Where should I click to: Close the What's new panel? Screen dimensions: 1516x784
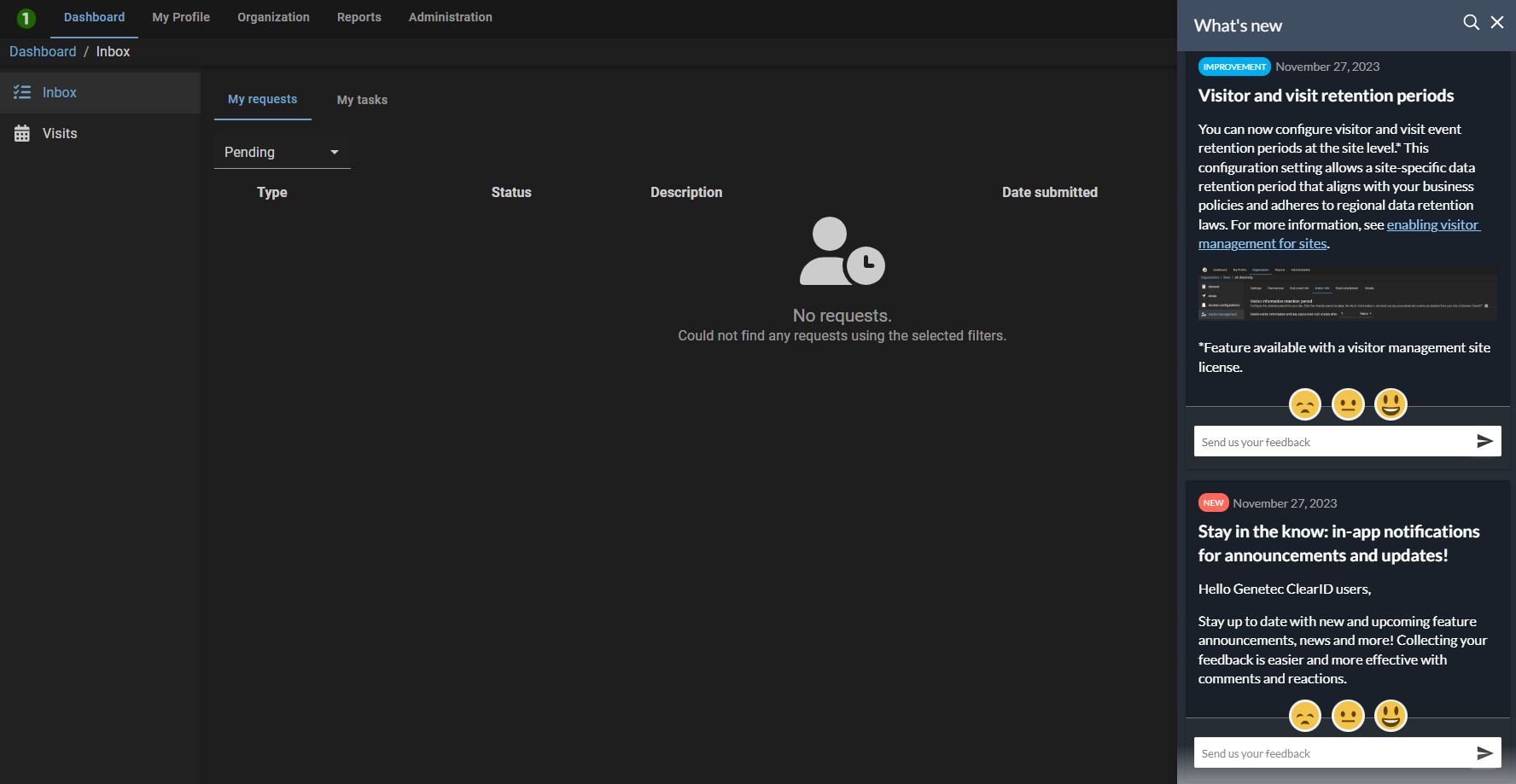(x=1497, y=22)
